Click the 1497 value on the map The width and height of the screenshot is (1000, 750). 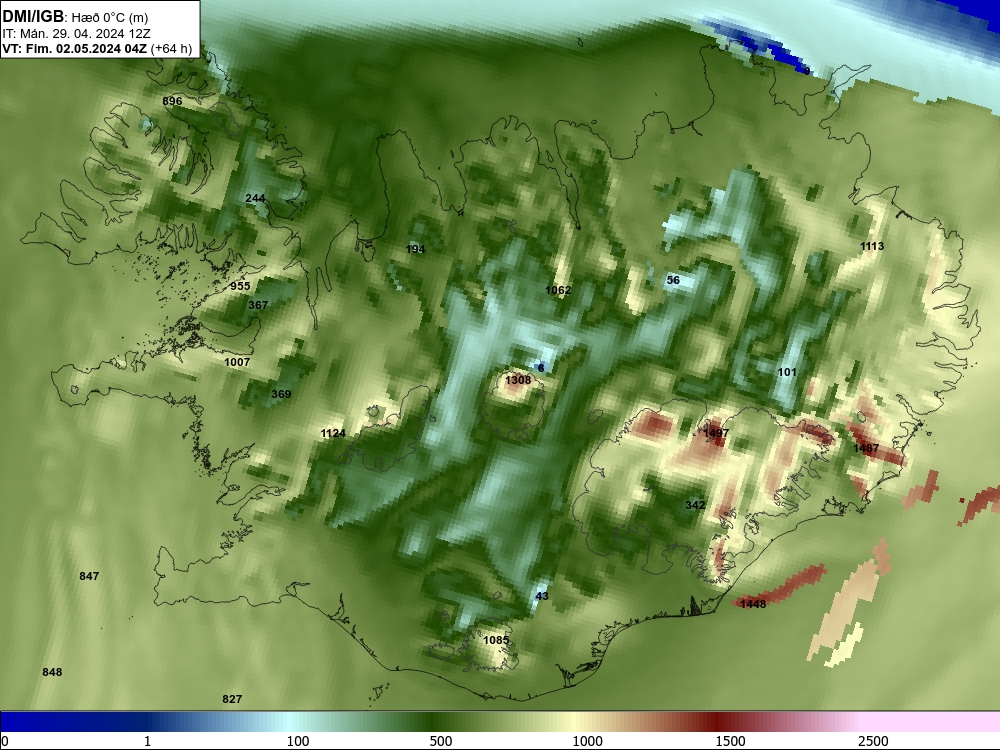[716, 433]
